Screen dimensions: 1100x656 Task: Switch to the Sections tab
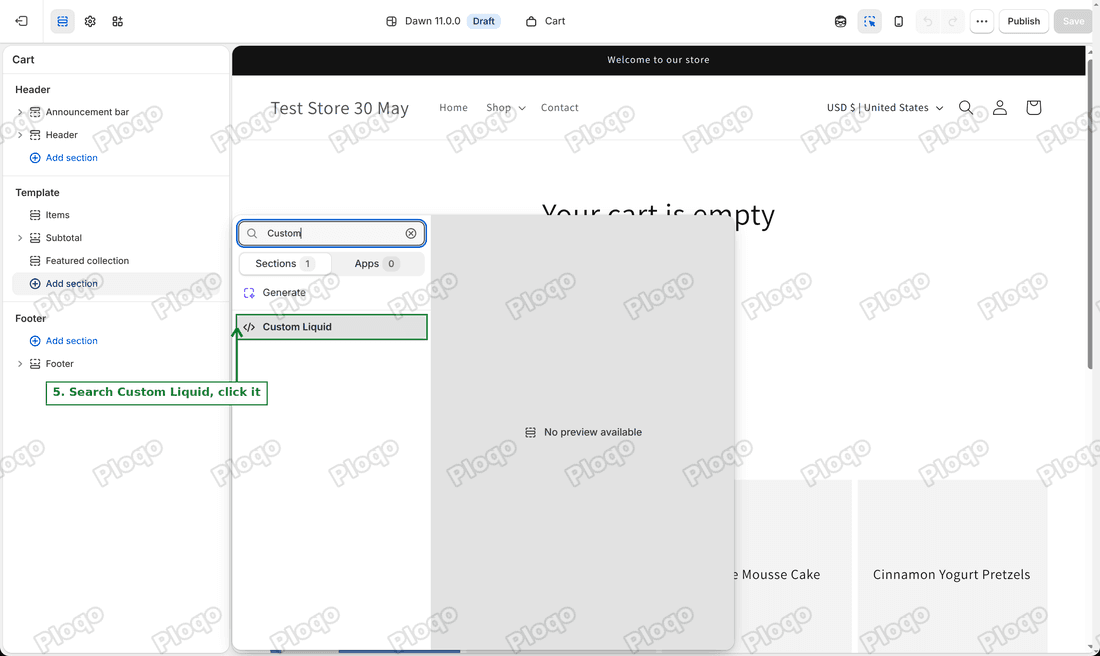tap(285, 264)
